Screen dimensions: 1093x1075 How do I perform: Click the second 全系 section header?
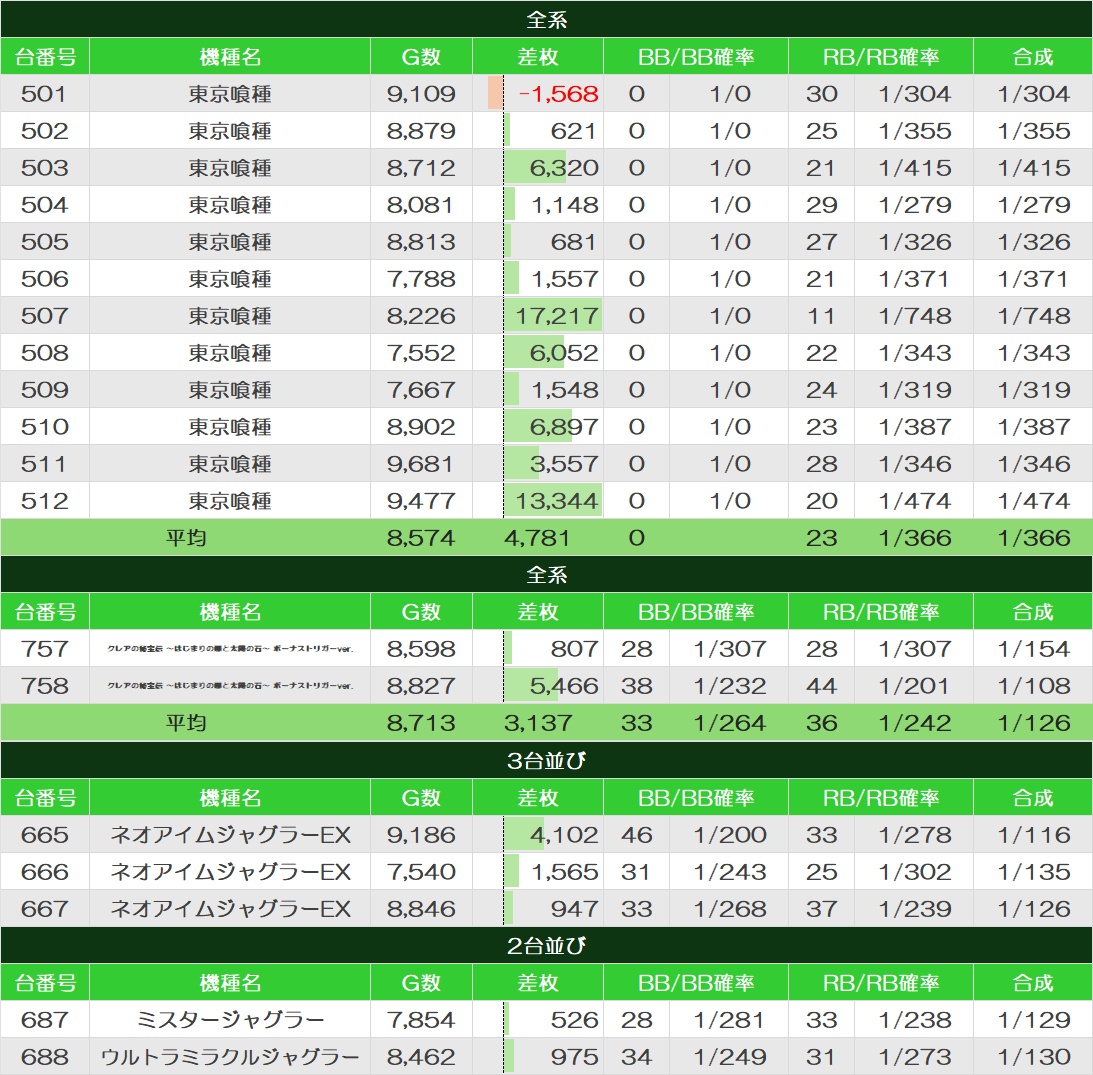tap(546, 574)
